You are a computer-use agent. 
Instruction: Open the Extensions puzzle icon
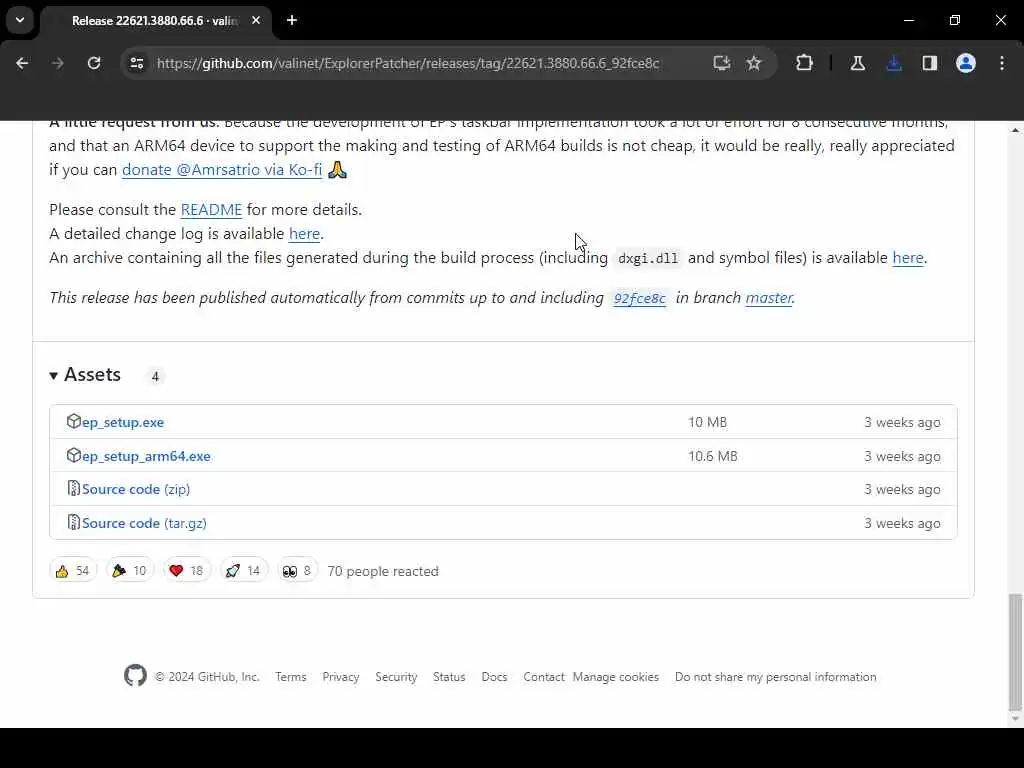(805, 63)
